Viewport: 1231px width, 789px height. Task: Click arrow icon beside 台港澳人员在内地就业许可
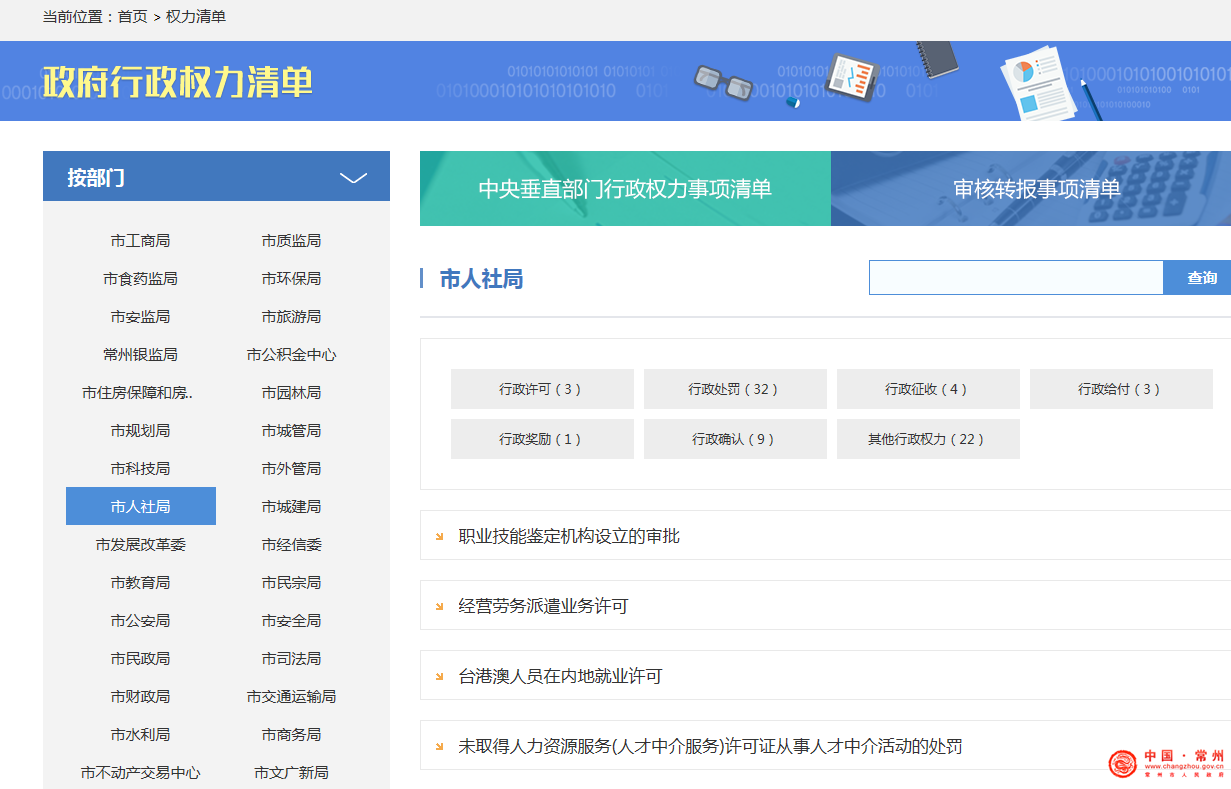coord(439,677)
